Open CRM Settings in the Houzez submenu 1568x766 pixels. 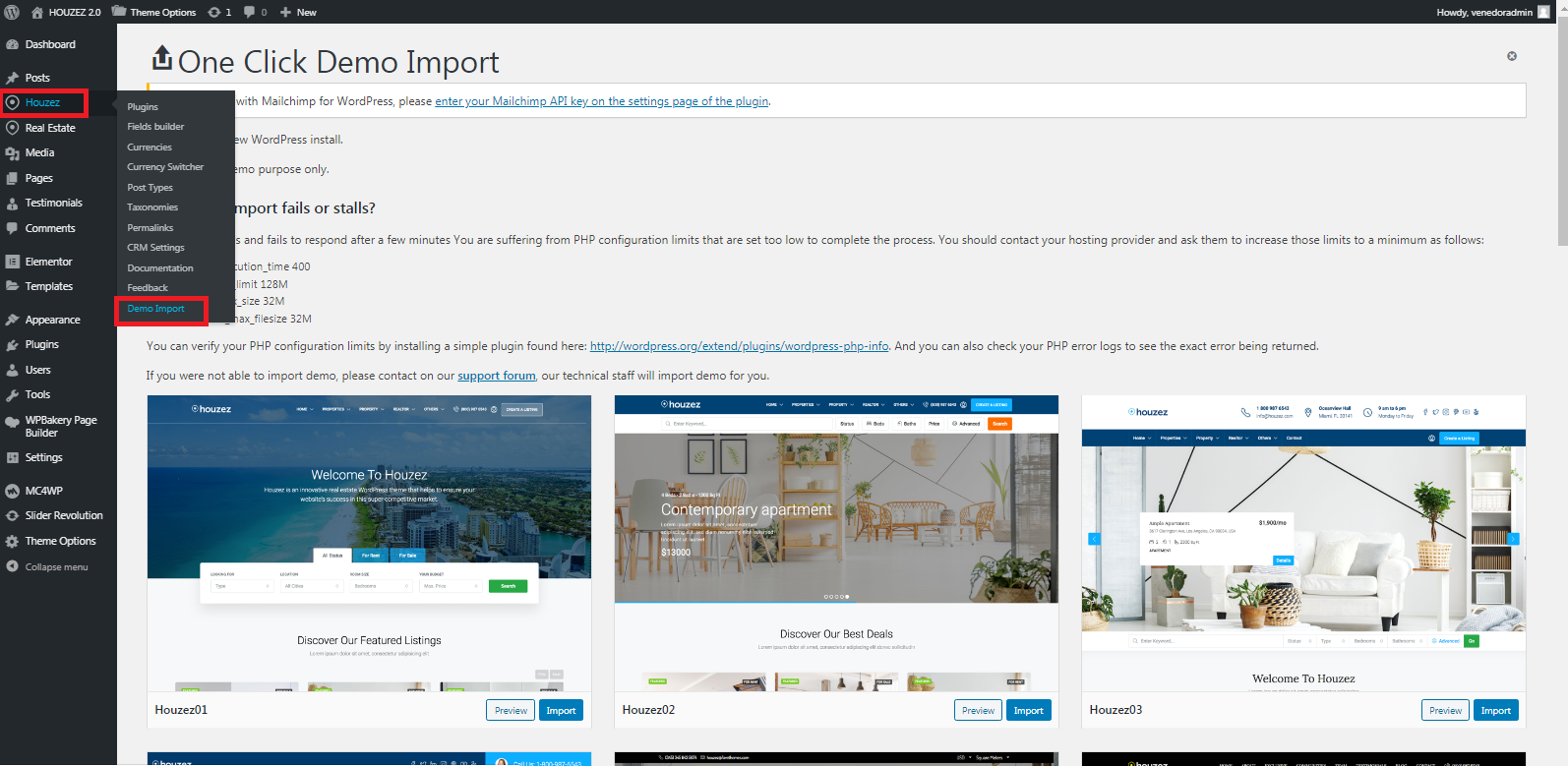click(x=155, y=248)
